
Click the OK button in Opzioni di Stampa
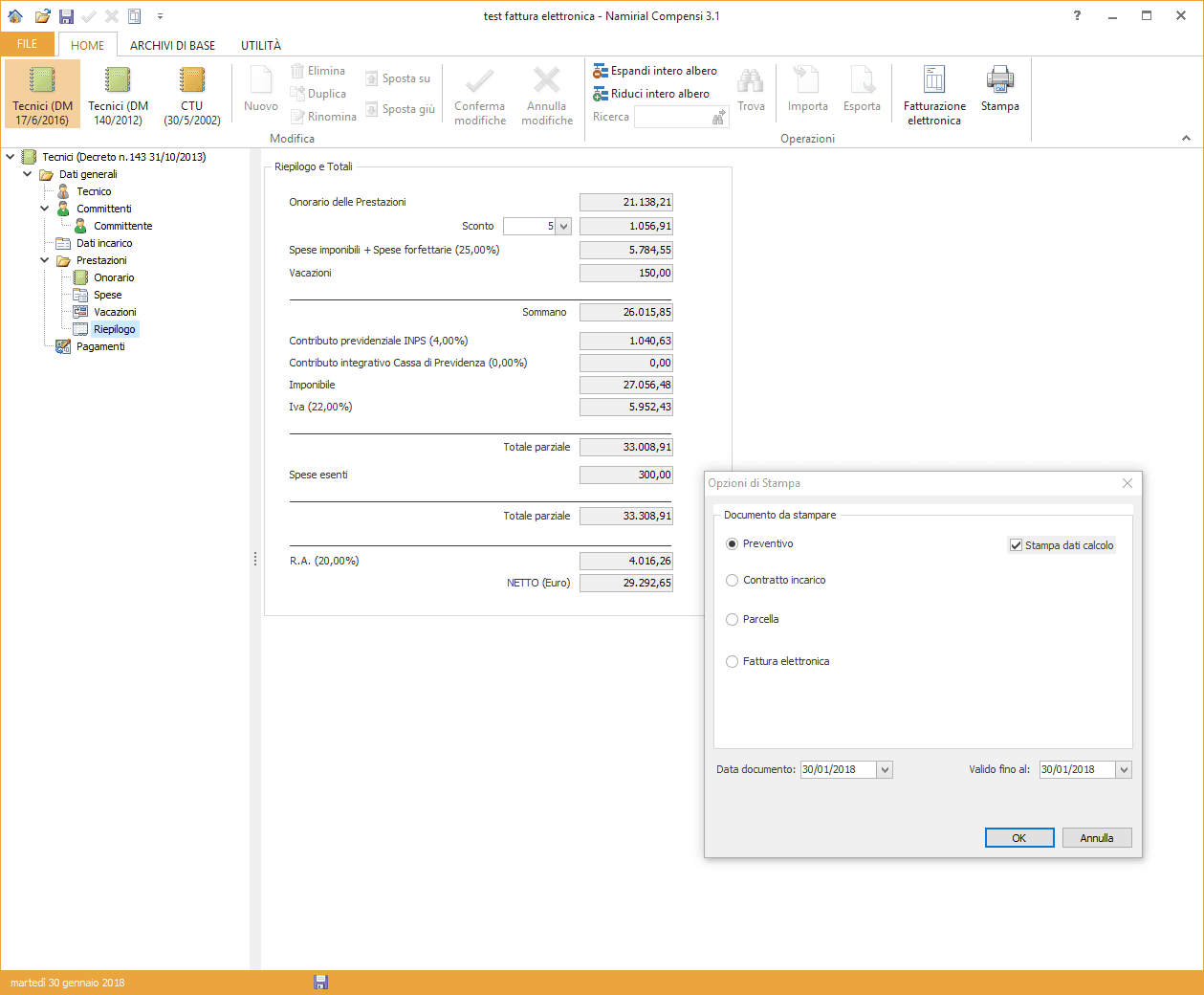pyautogui.click(x=1018, y=837)
